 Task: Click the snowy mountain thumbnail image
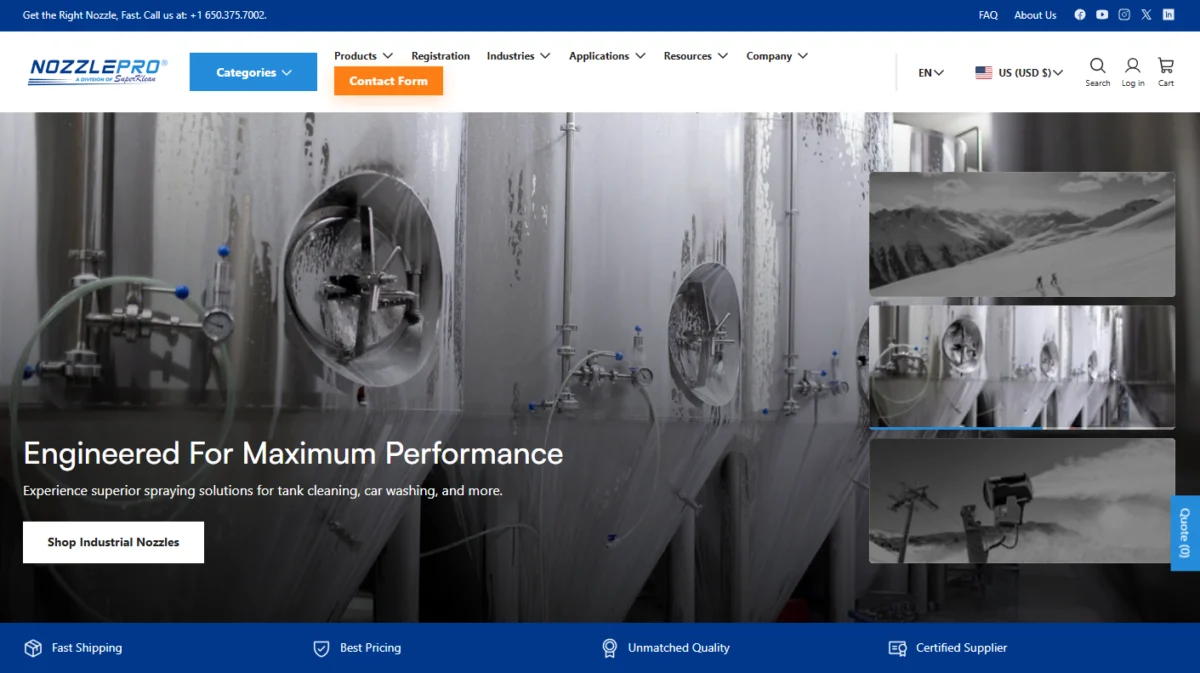click(x=1021, y=234)
